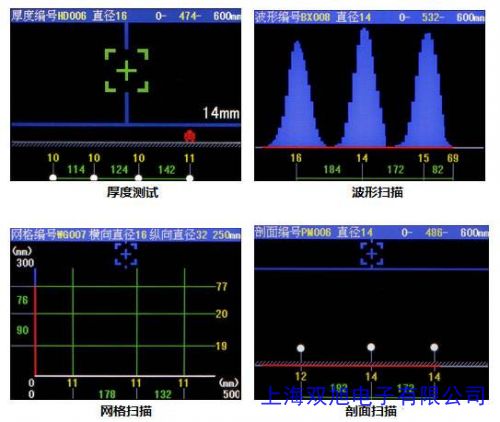Click the green spacing value 132
The image size is (500, 422).
[163, 394]
